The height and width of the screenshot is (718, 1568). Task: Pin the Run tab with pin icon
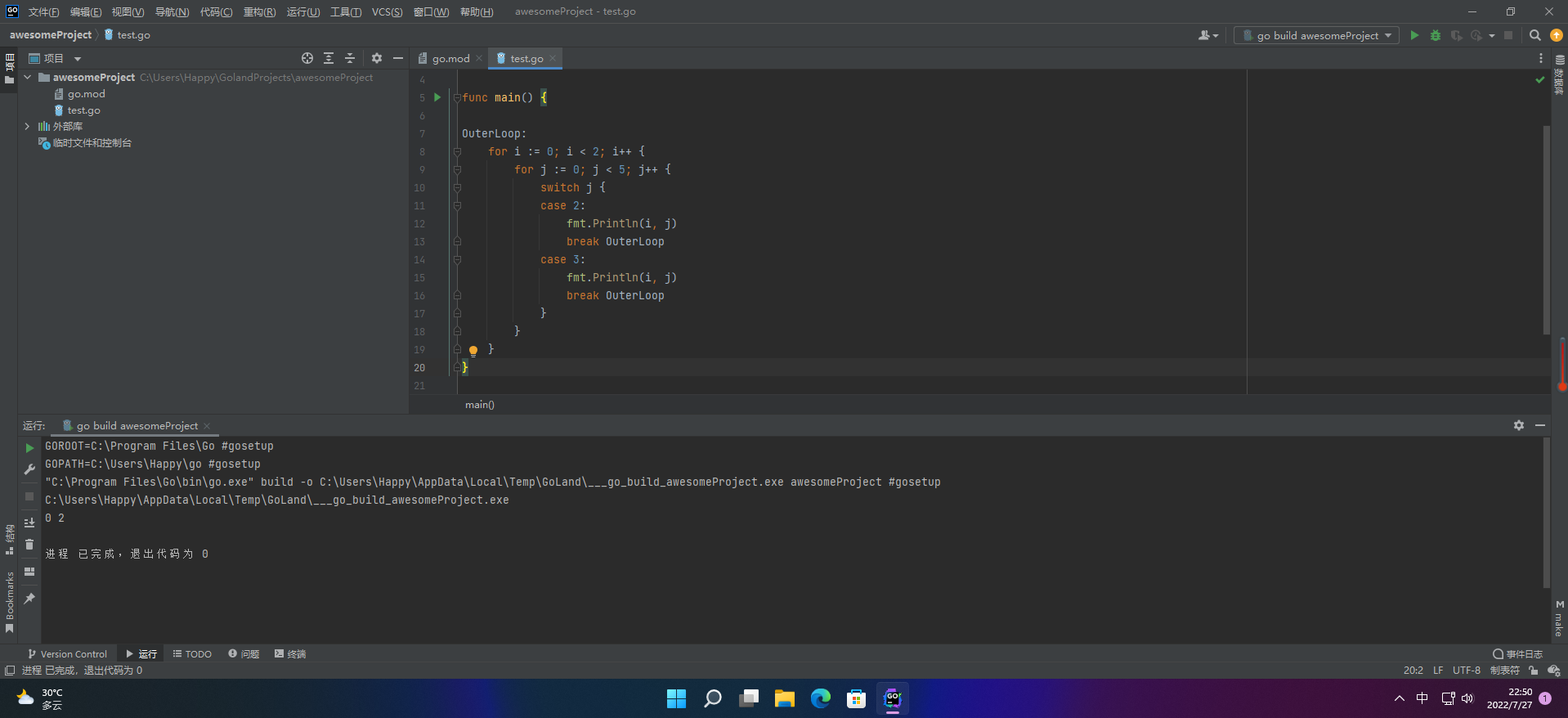coord(29,599)
